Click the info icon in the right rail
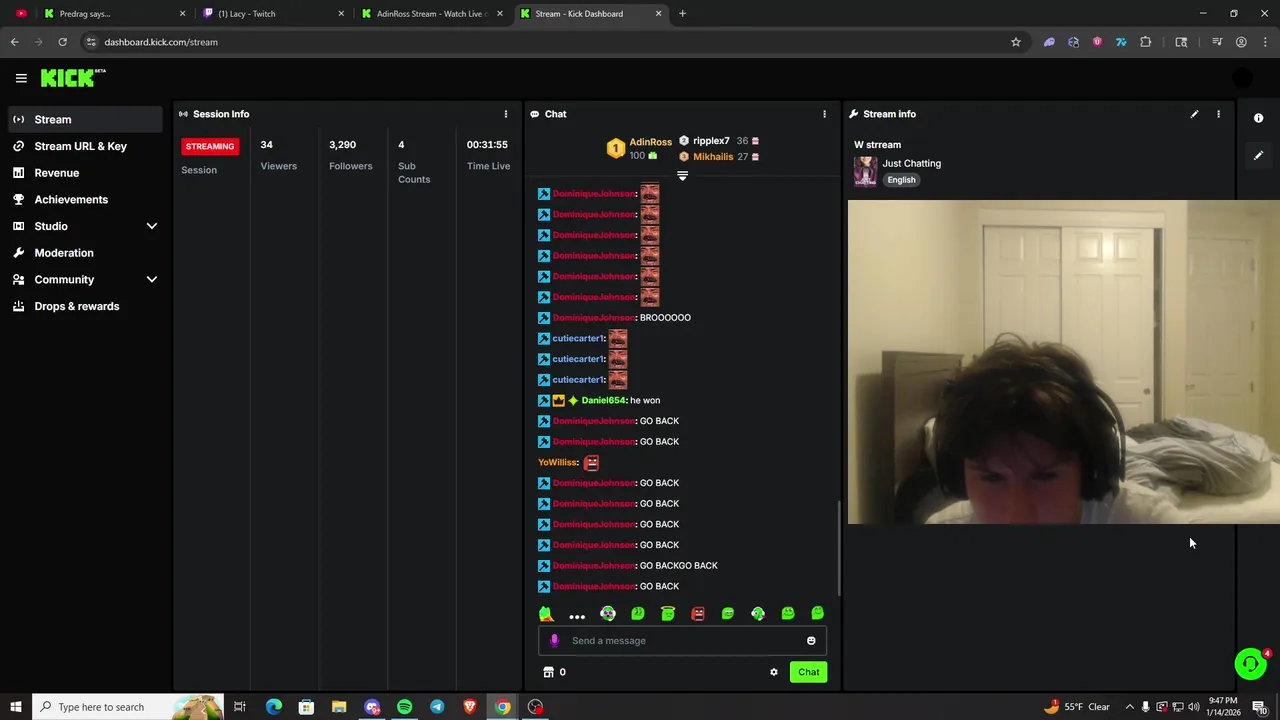This screenshot has height=720, width=1280. click(1258, 118)
